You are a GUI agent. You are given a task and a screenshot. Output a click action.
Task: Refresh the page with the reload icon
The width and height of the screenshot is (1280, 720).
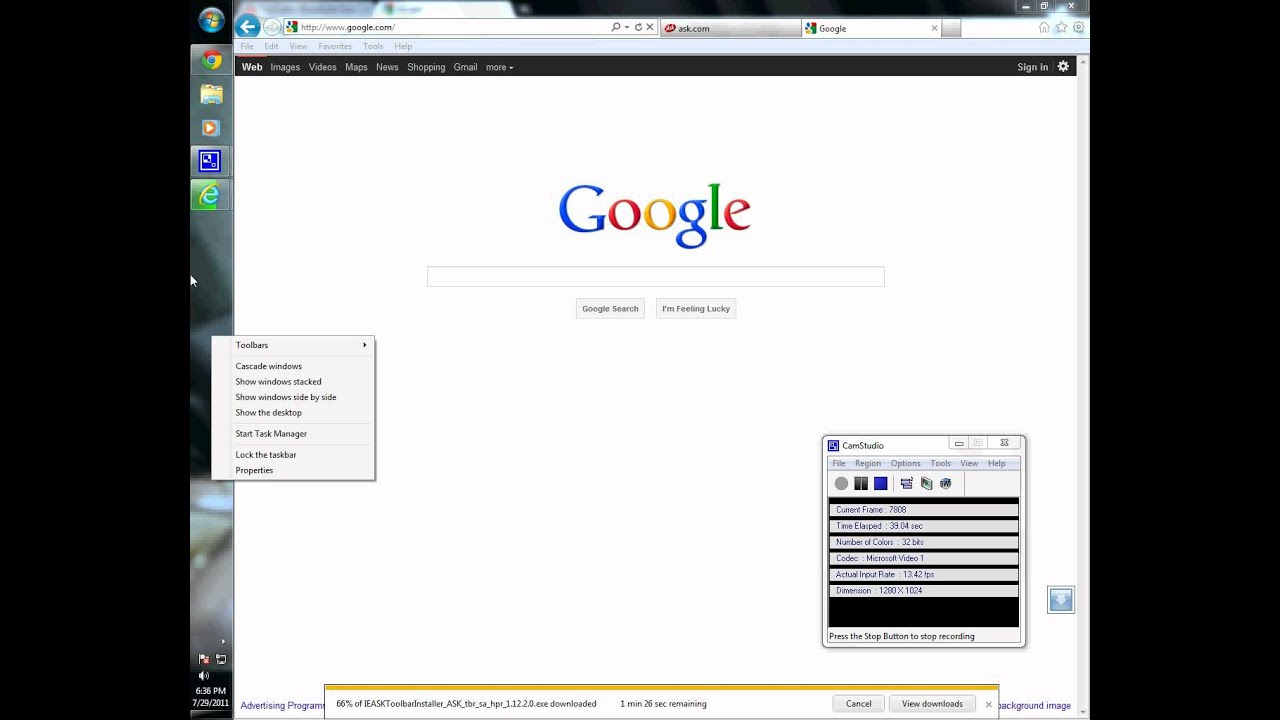point(638,27)
